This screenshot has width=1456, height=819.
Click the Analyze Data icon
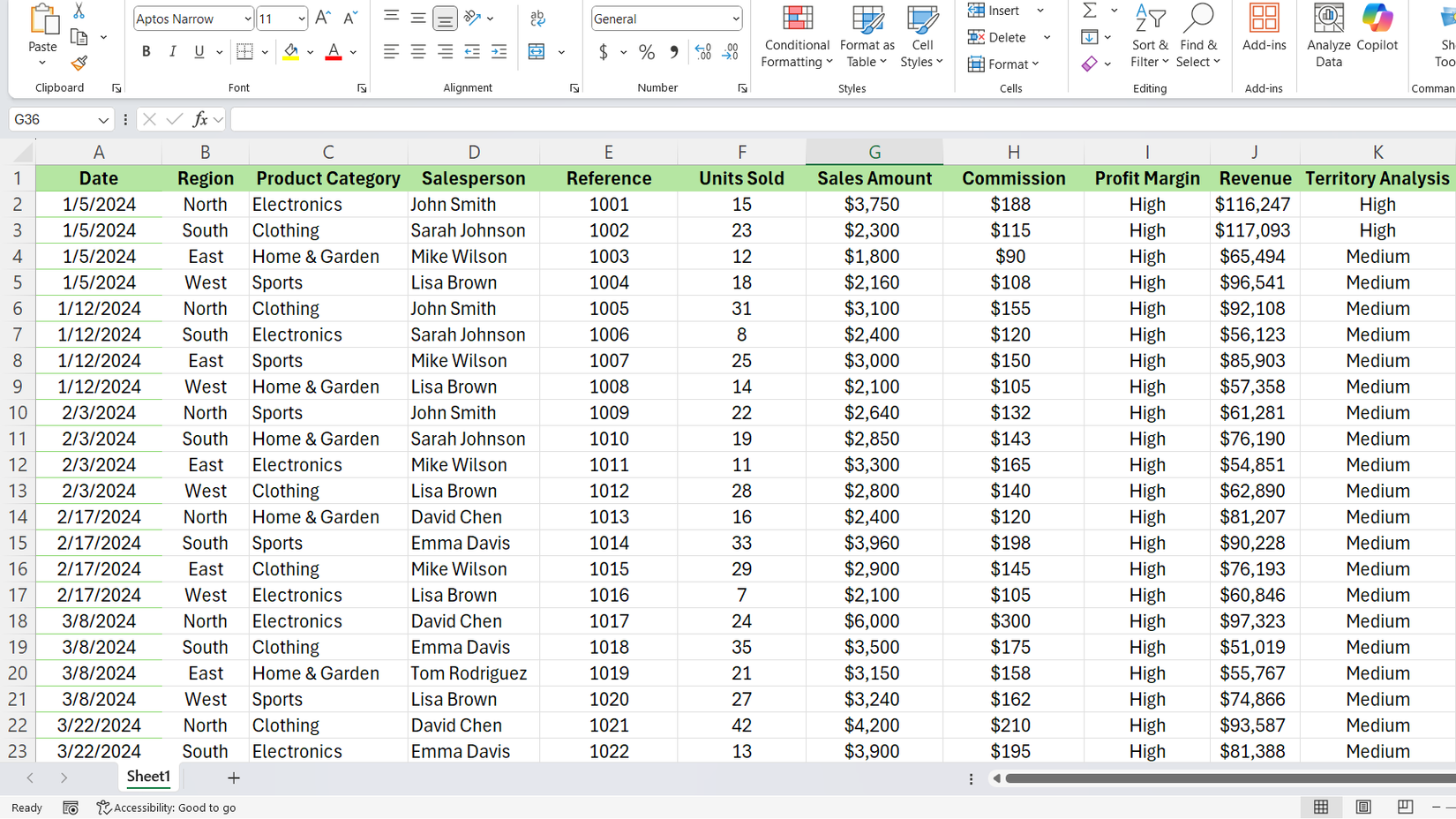[1328, 37]
